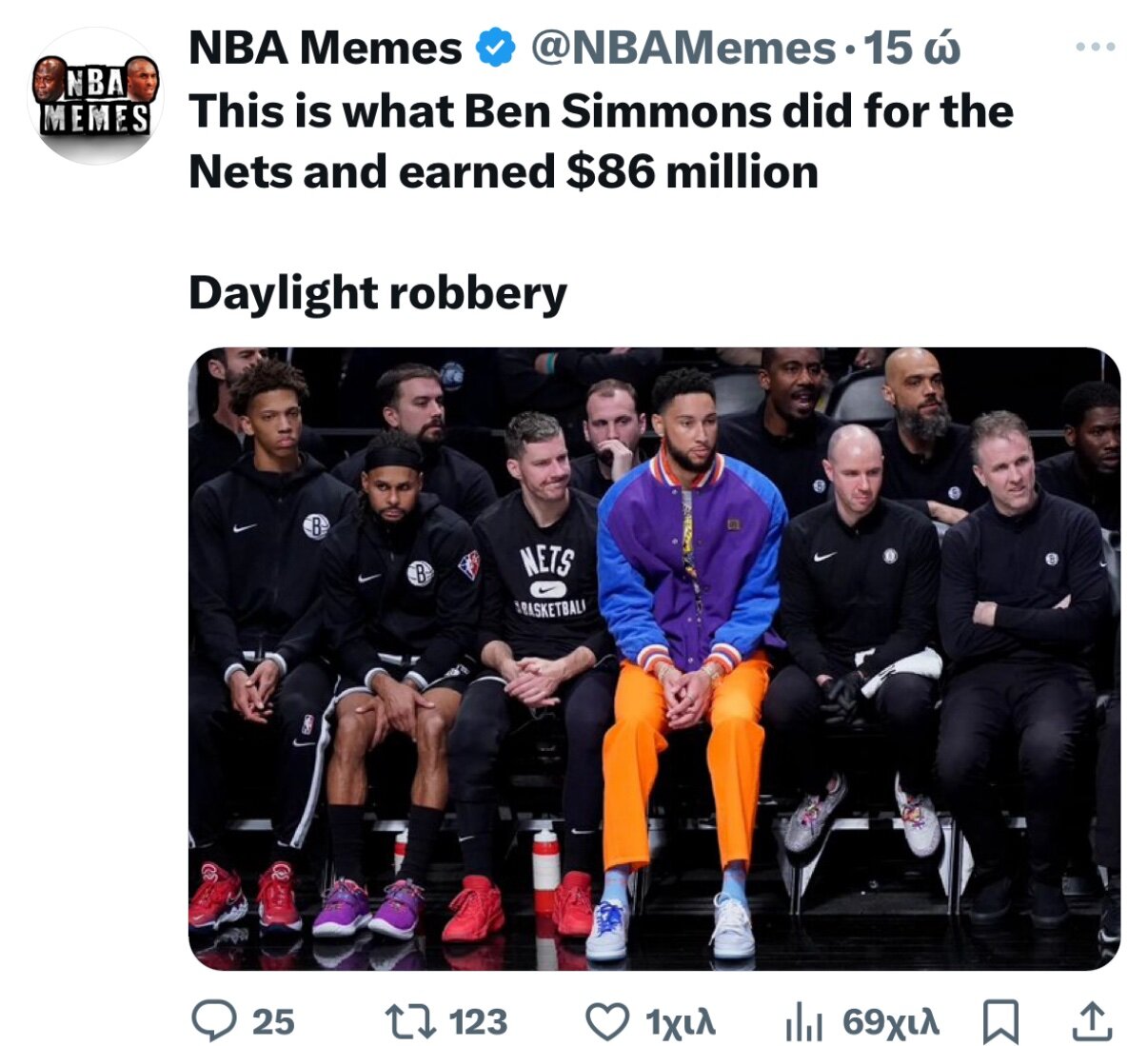1148x1046 pixels.
Task: Open the @NBAMemes handle link
Action: pyautogui.click(x=683, y=48)
